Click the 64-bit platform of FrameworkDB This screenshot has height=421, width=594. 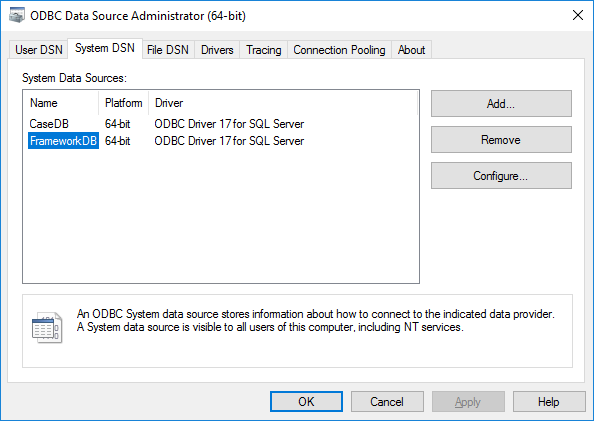(117, 141)
